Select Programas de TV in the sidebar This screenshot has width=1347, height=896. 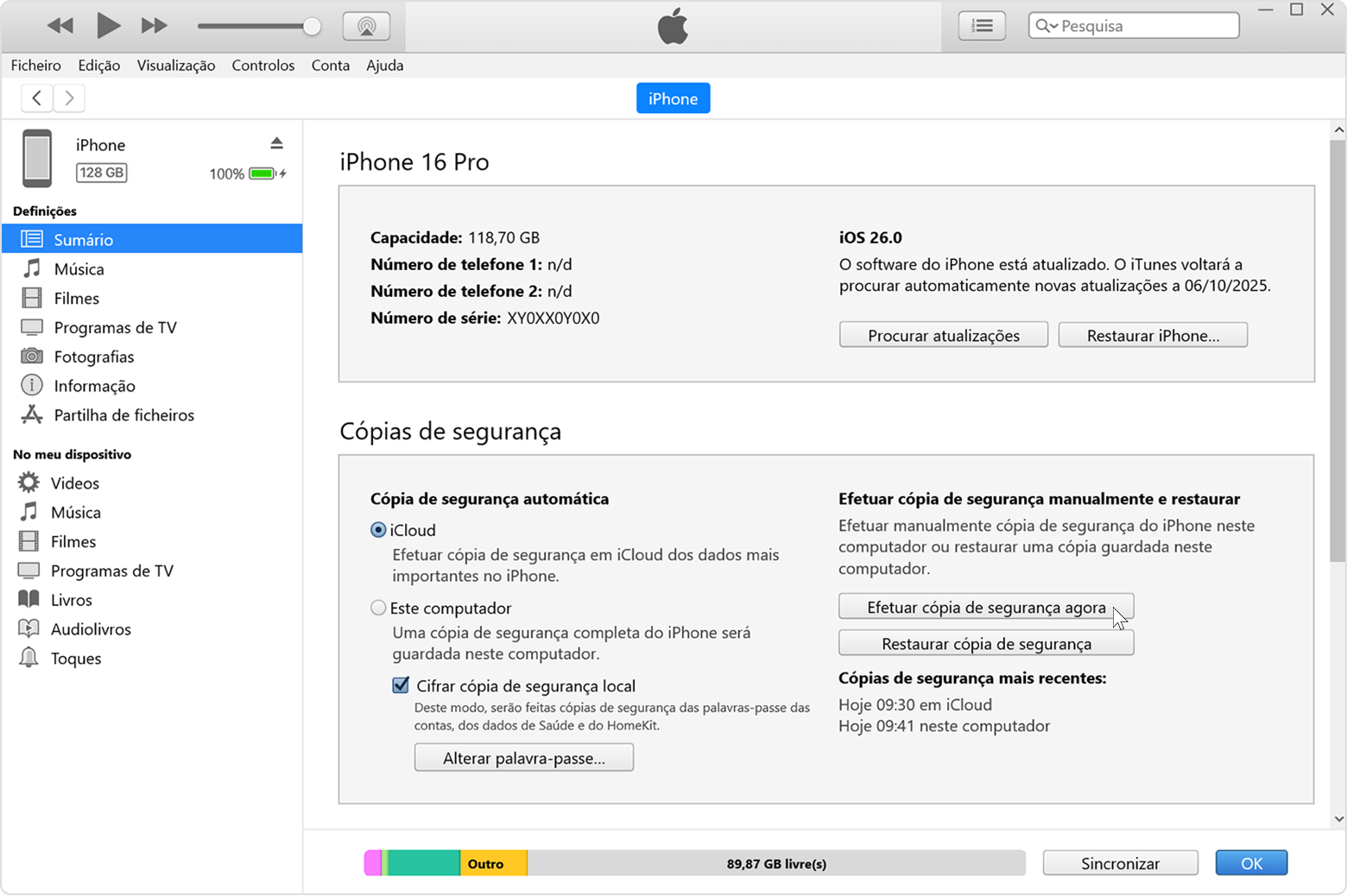pyautogui.click(x=115, y=327)
